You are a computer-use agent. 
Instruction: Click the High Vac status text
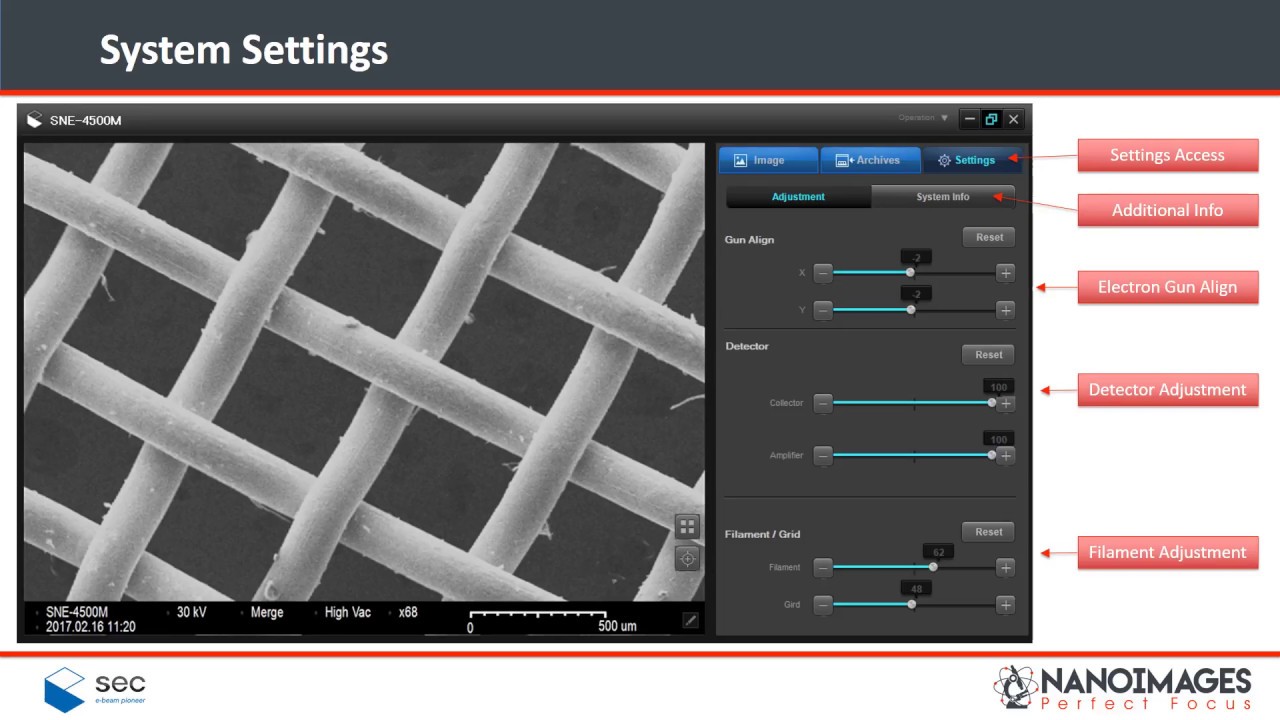(x=348, y=612)
